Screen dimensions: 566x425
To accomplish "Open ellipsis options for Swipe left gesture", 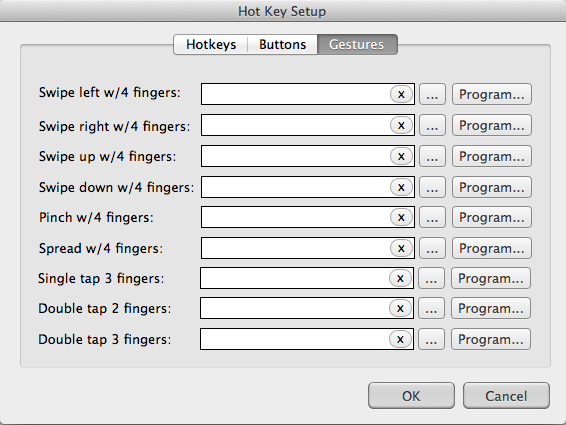I will 432,94.
